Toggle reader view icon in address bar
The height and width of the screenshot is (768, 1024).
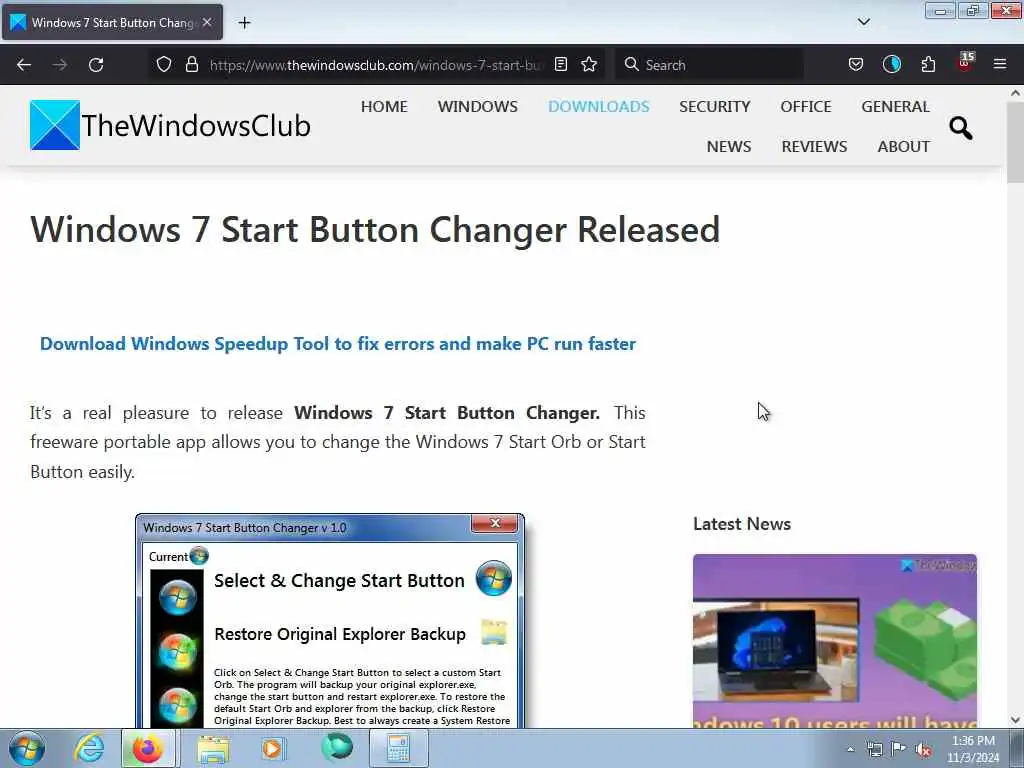point(560,65)
